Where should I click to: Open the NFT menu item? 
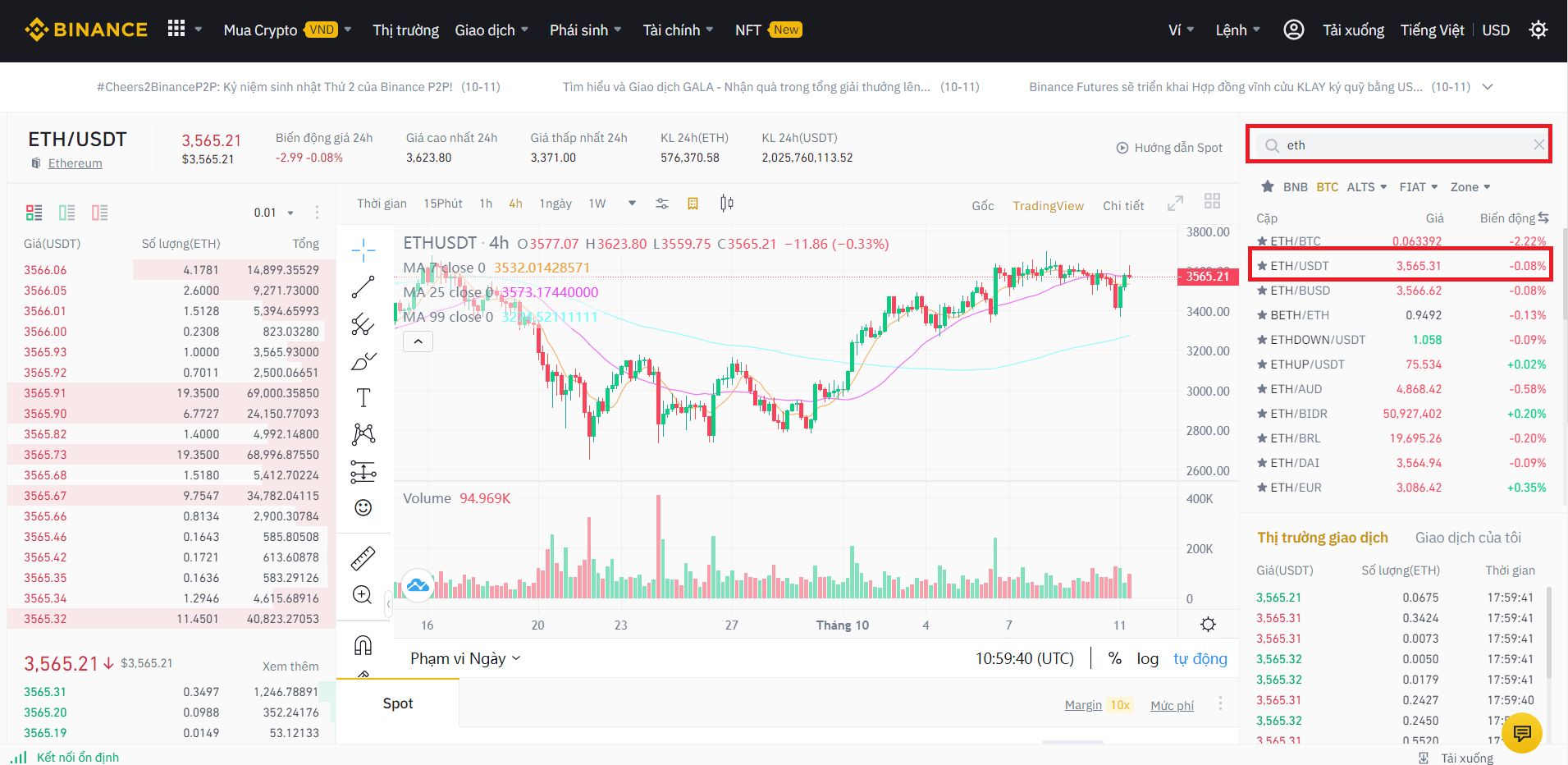(769, 30)
